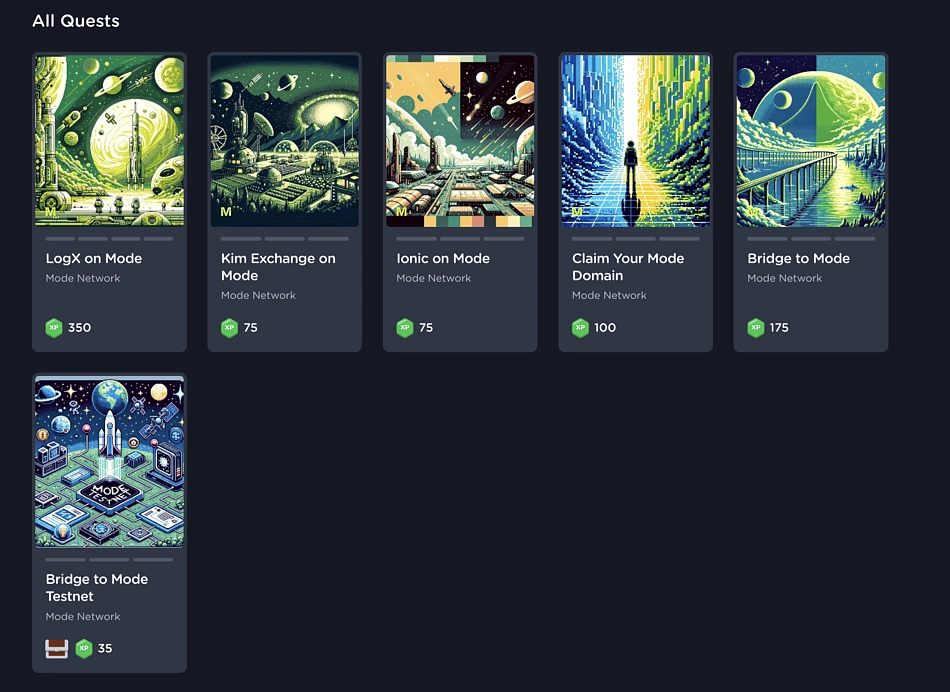Click the XP icon beside 175 points

pyautogui.click(x=756, y=328)
